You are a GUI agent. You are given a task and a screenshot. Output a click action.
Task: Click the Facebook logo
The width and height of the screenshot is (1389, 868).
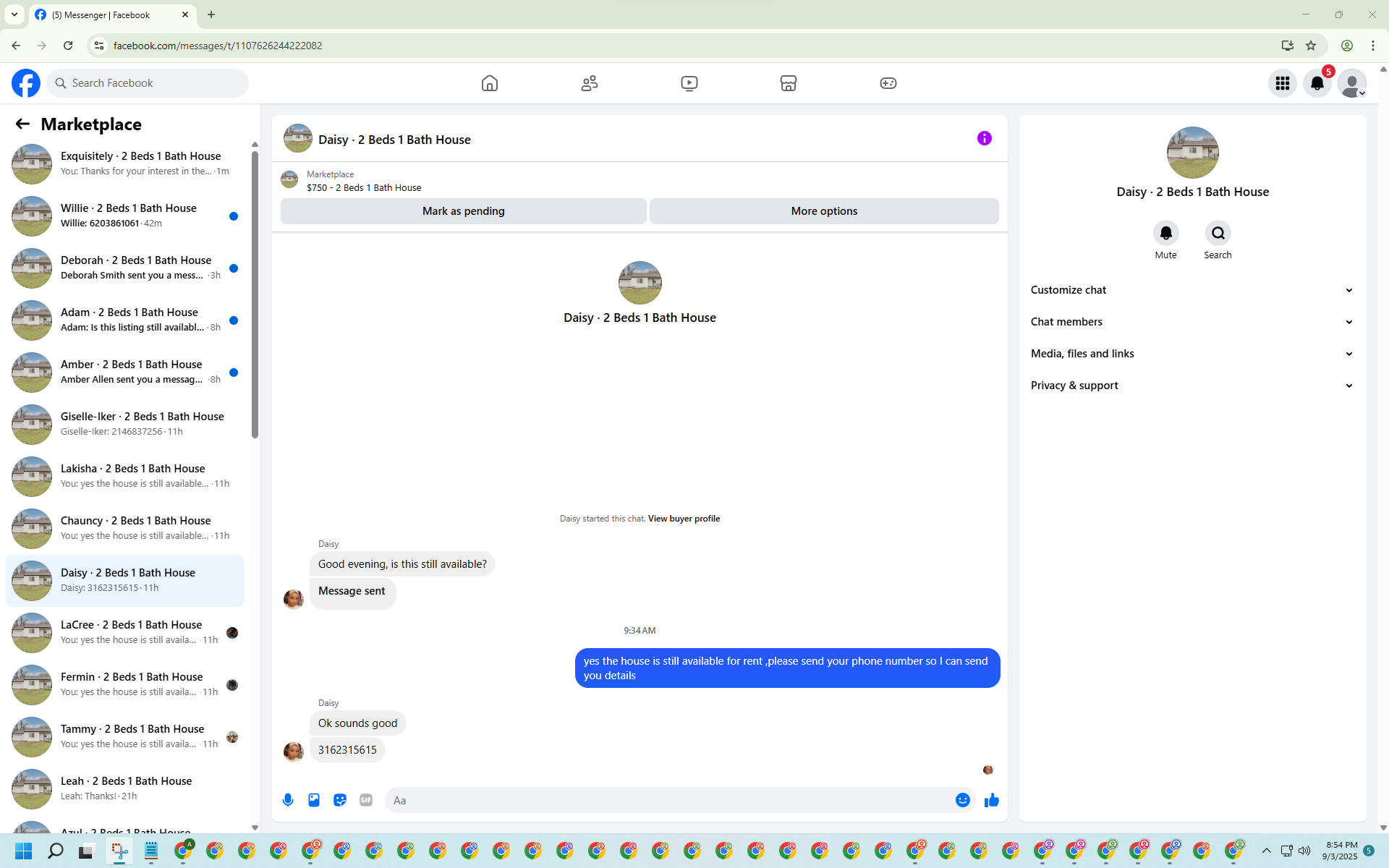coord(26,83)
